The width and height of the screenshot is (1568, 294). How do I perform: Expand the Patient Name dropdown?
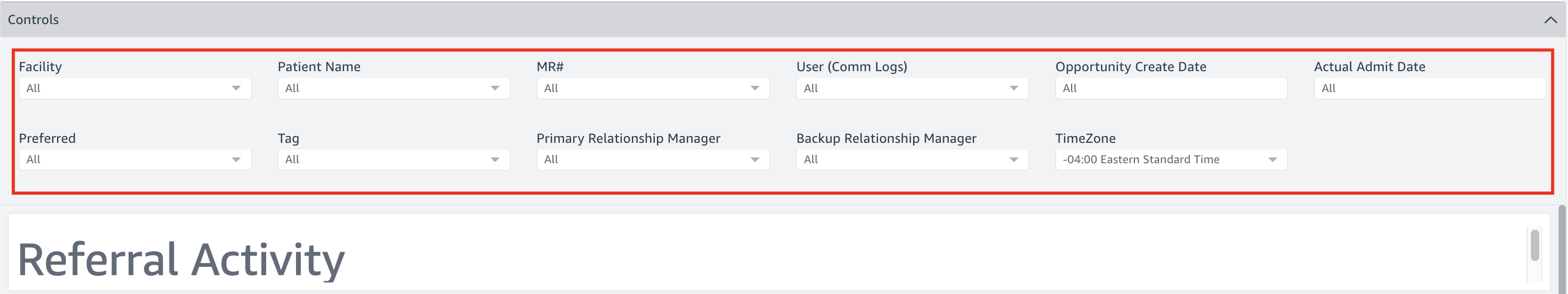coord(393,88)
